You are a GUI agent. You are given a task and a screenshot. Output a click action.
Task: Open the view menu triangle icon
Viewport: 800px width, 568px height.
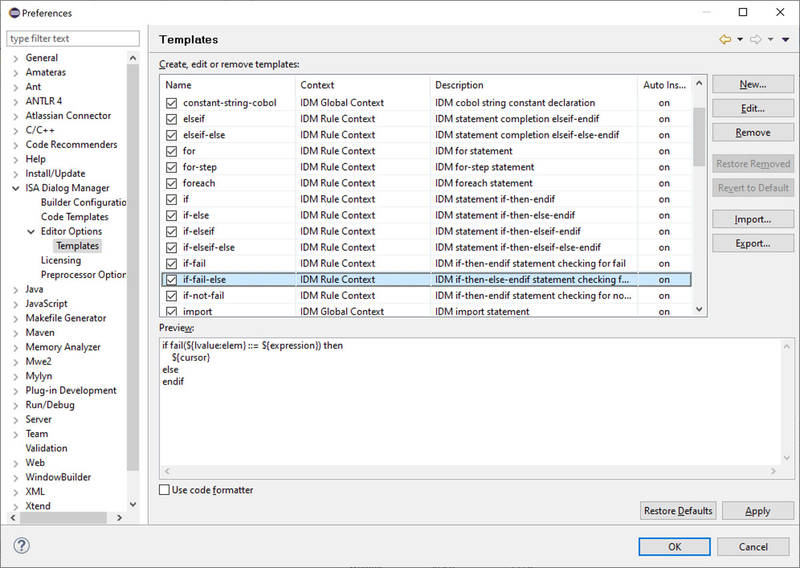(x=786, y=40)
